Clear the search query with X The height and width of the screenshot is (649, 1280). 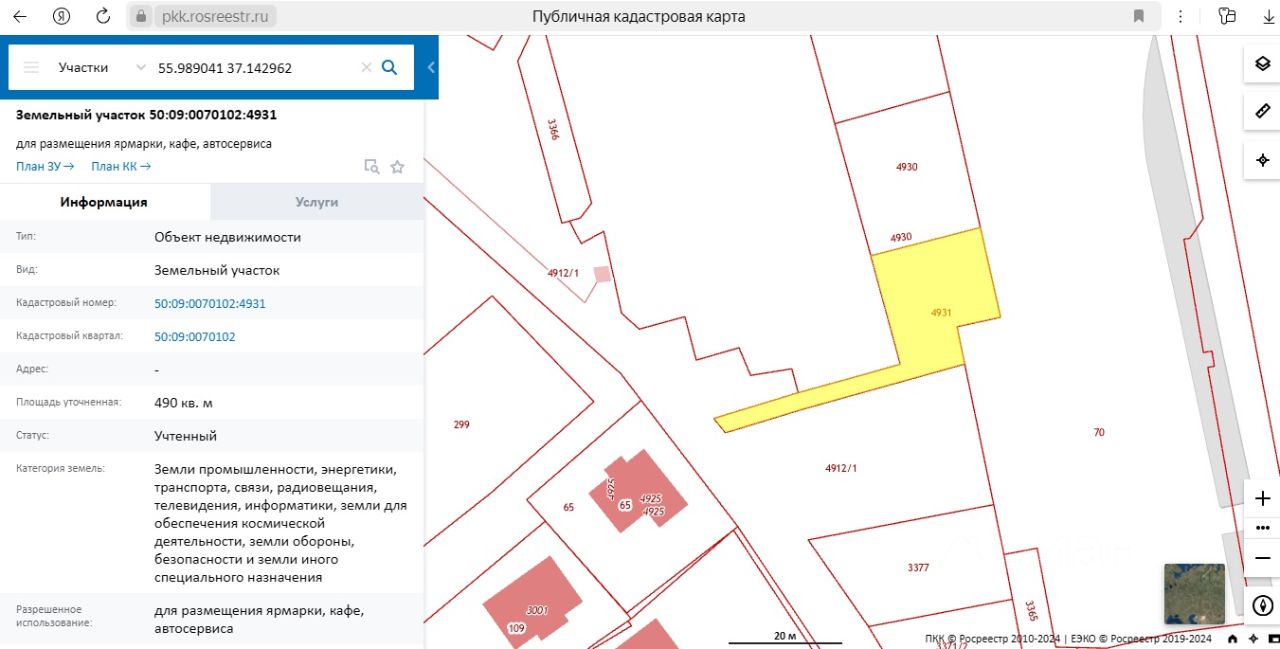click(x=366, y=67)
